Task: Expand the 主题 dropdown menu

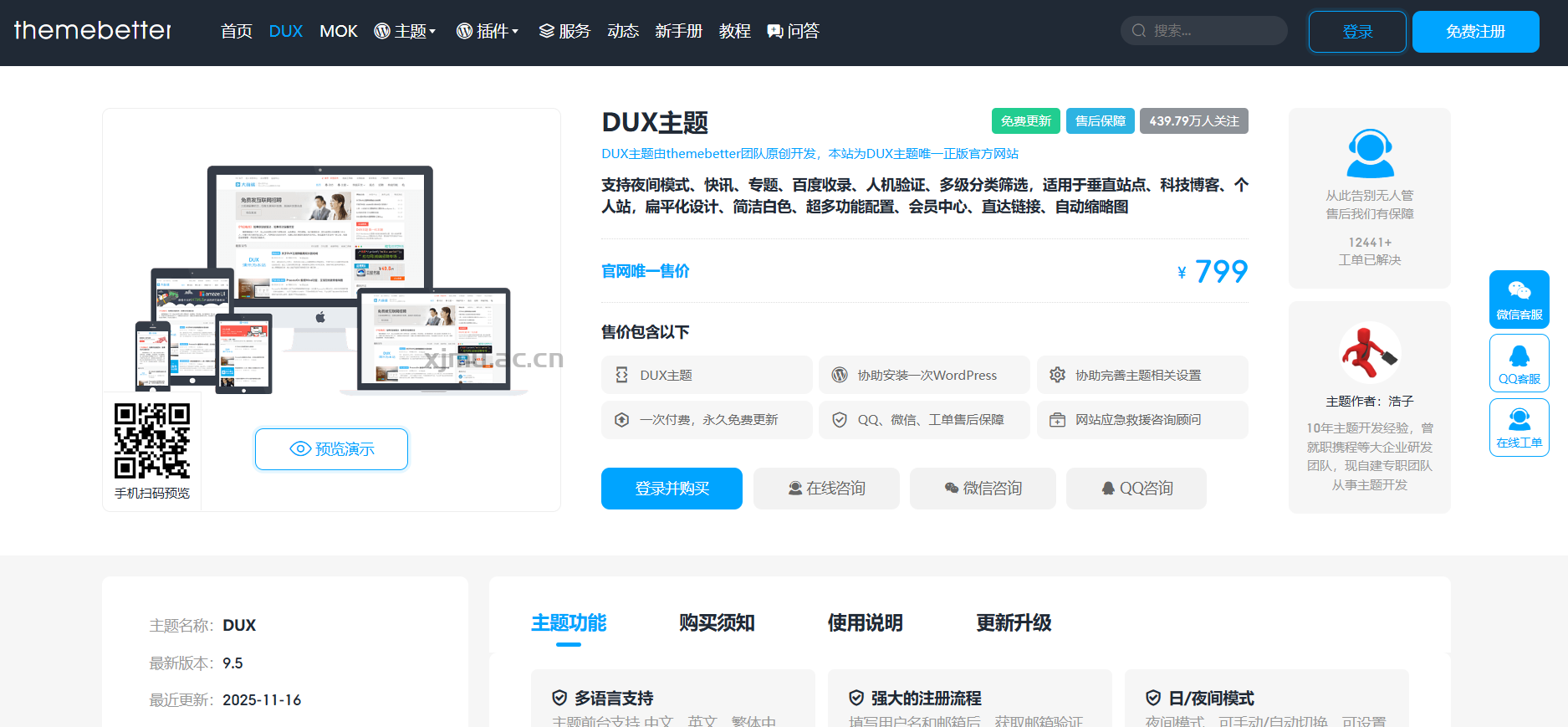Action: point(405,32)
